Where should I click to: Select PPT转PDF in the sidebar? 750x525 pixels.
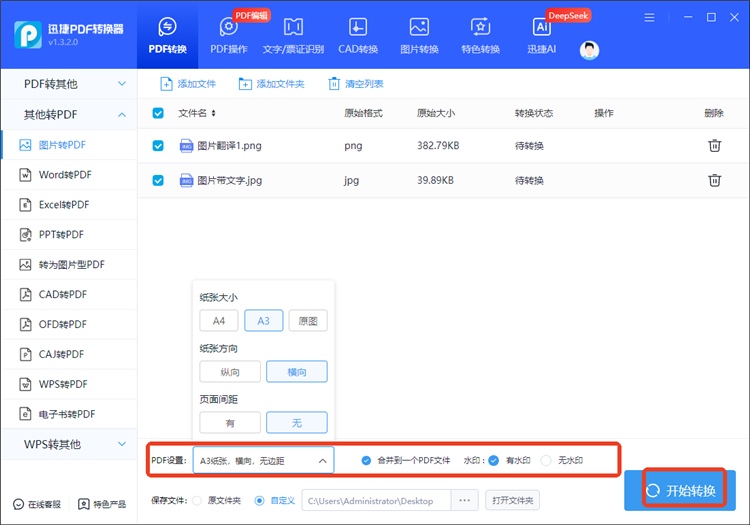[69, 235]
